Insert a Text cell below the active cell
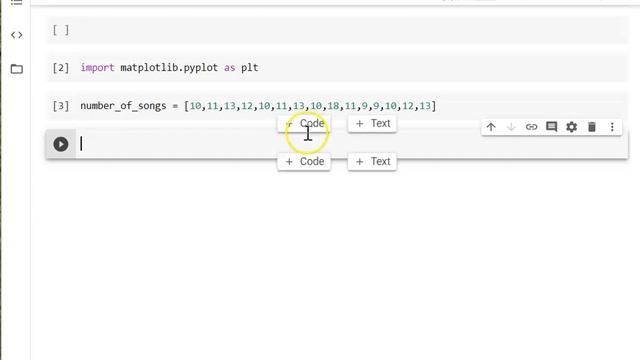Viewport: 640px width, 360px height. pos(372,162)
